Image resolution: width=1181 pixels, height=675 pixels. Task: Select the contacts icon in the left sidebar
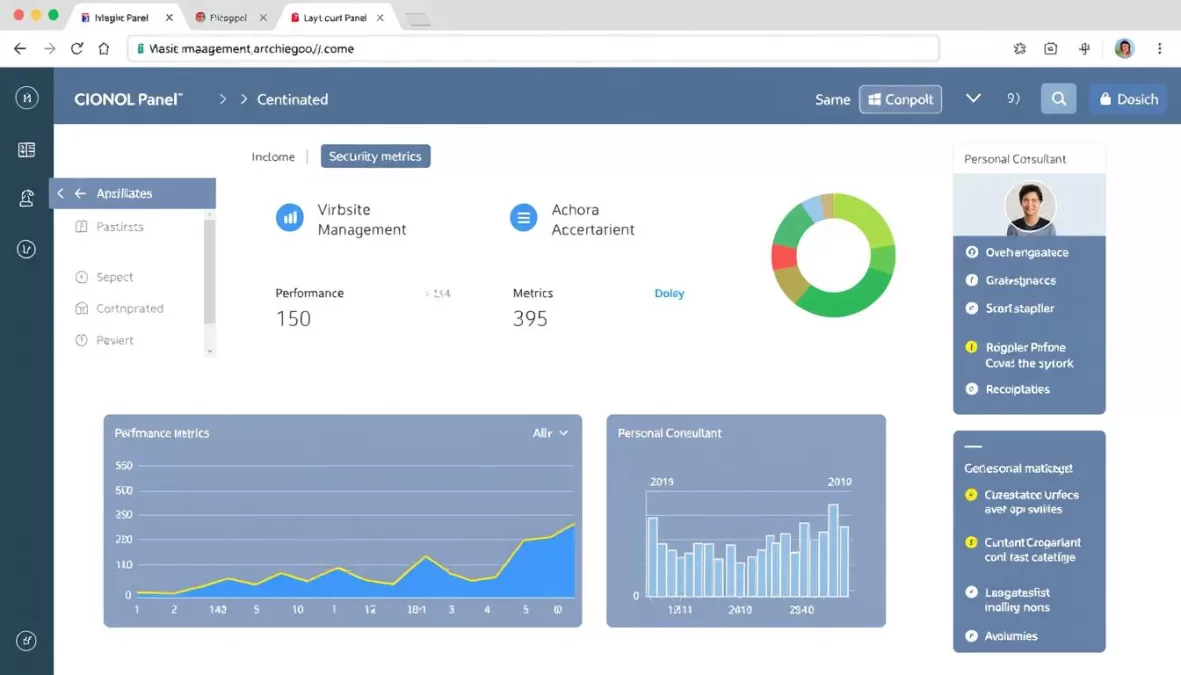26,198
